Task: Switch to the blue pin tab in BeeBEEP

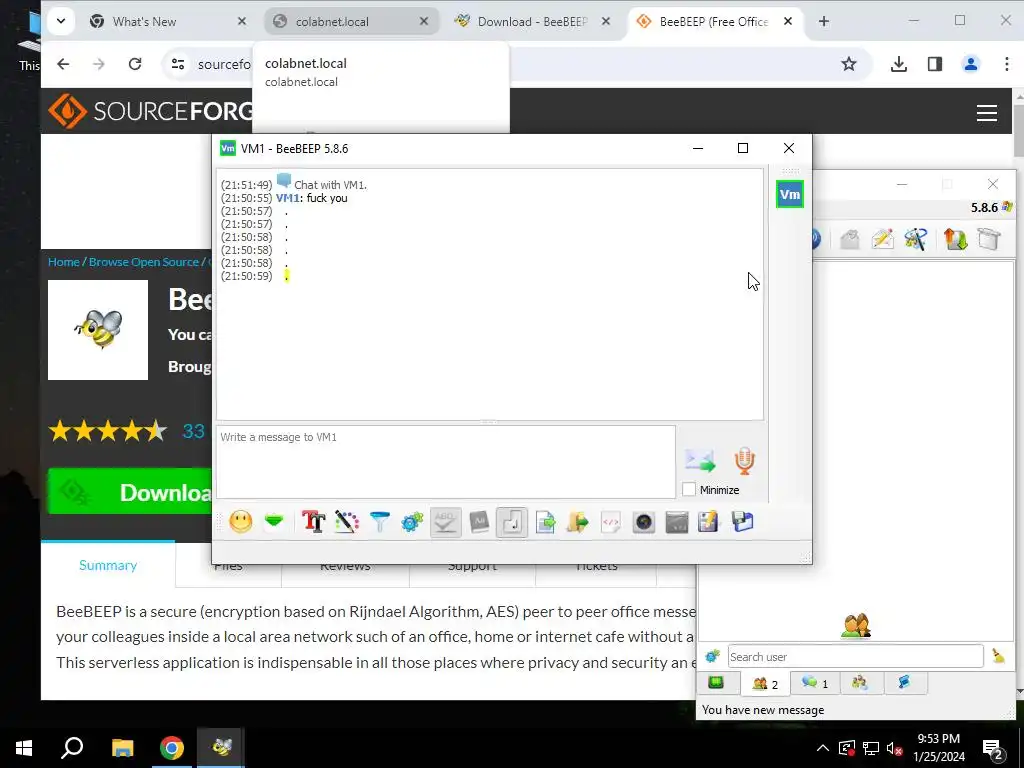Action: [x=904, y=683]
